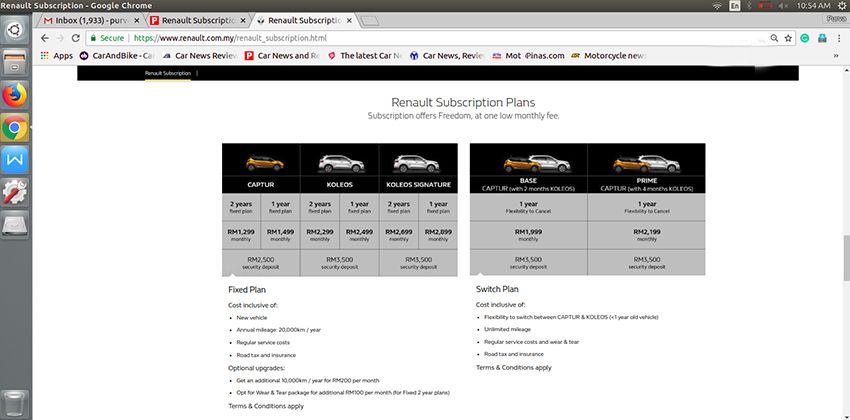
Task: Open The latest Car News bookmark
Action: (x=365, y=55)
